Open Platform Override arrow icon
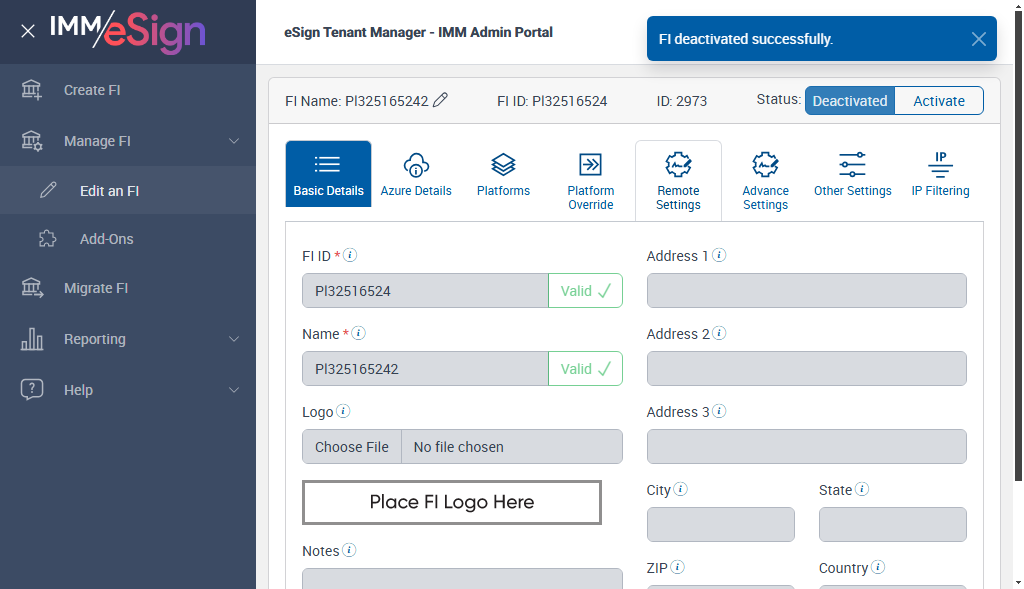This screenshot has height=589, width=1024. [x=591, y=165]
